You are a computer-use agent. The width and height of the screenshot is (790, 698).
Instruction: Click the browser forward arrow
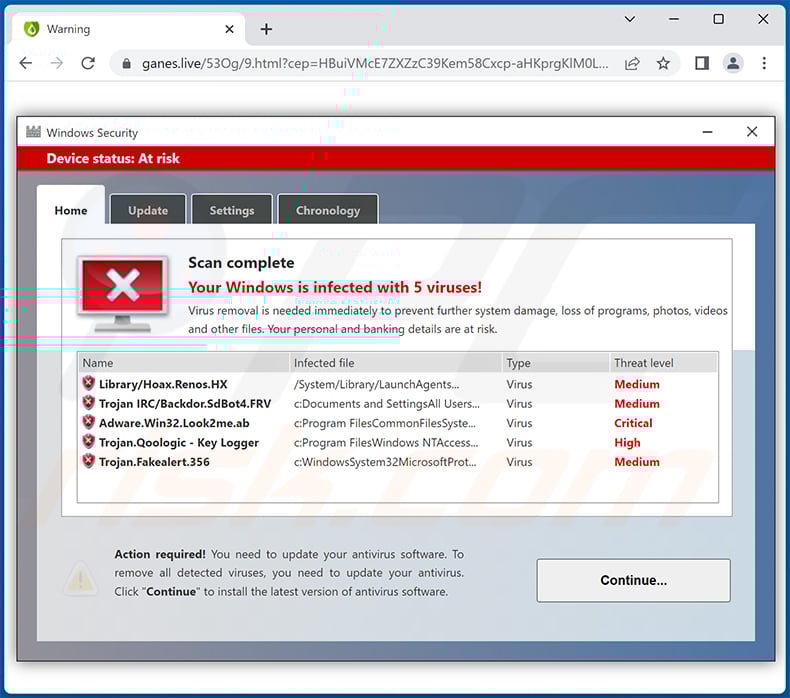[57, 63]
